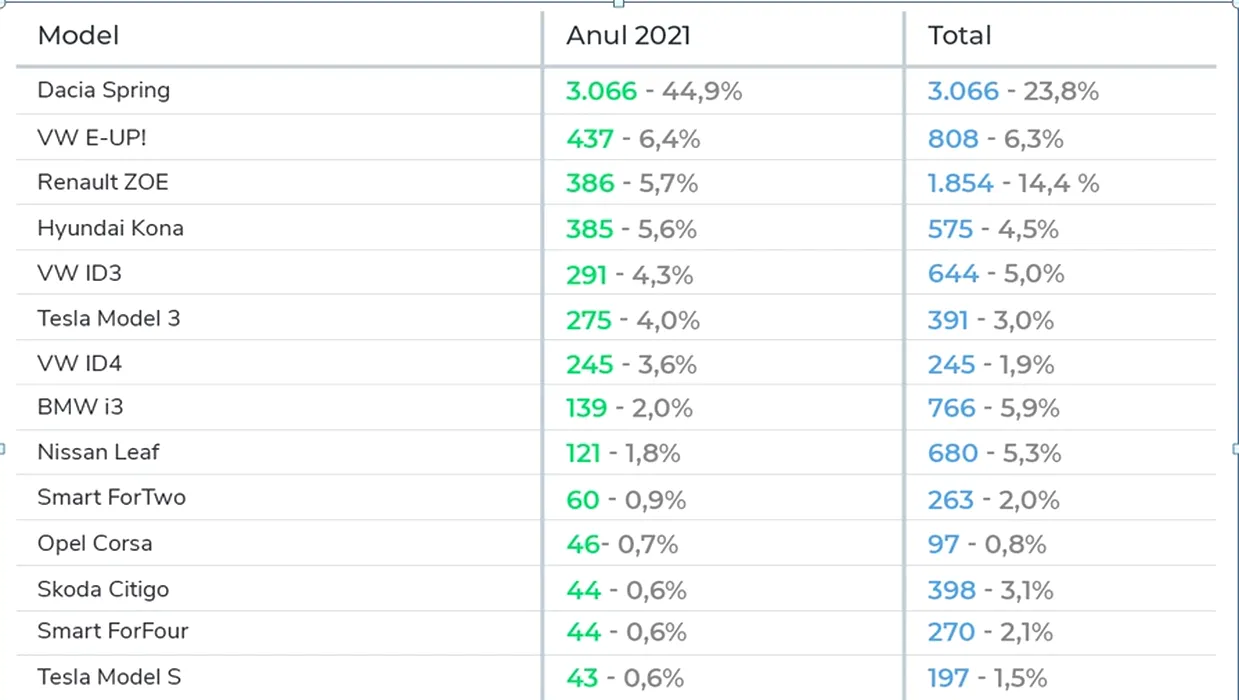Click the 3.066 - 44,9% value in Anul 2021
This screenshot has height=700, width=1239.
[x=654, y=91]
